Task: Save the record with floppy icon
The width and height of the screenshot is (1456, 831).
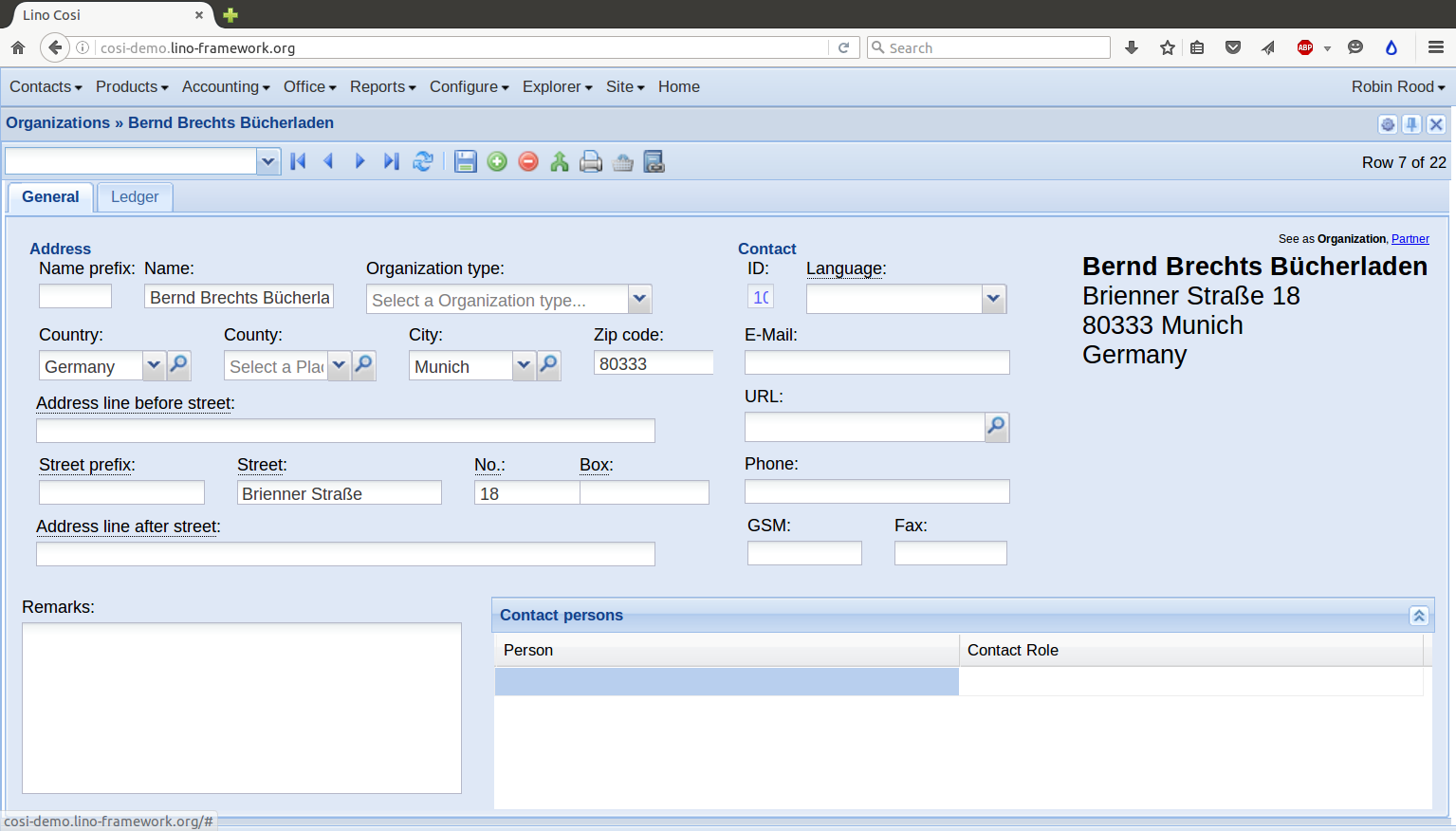Action: 466,161
